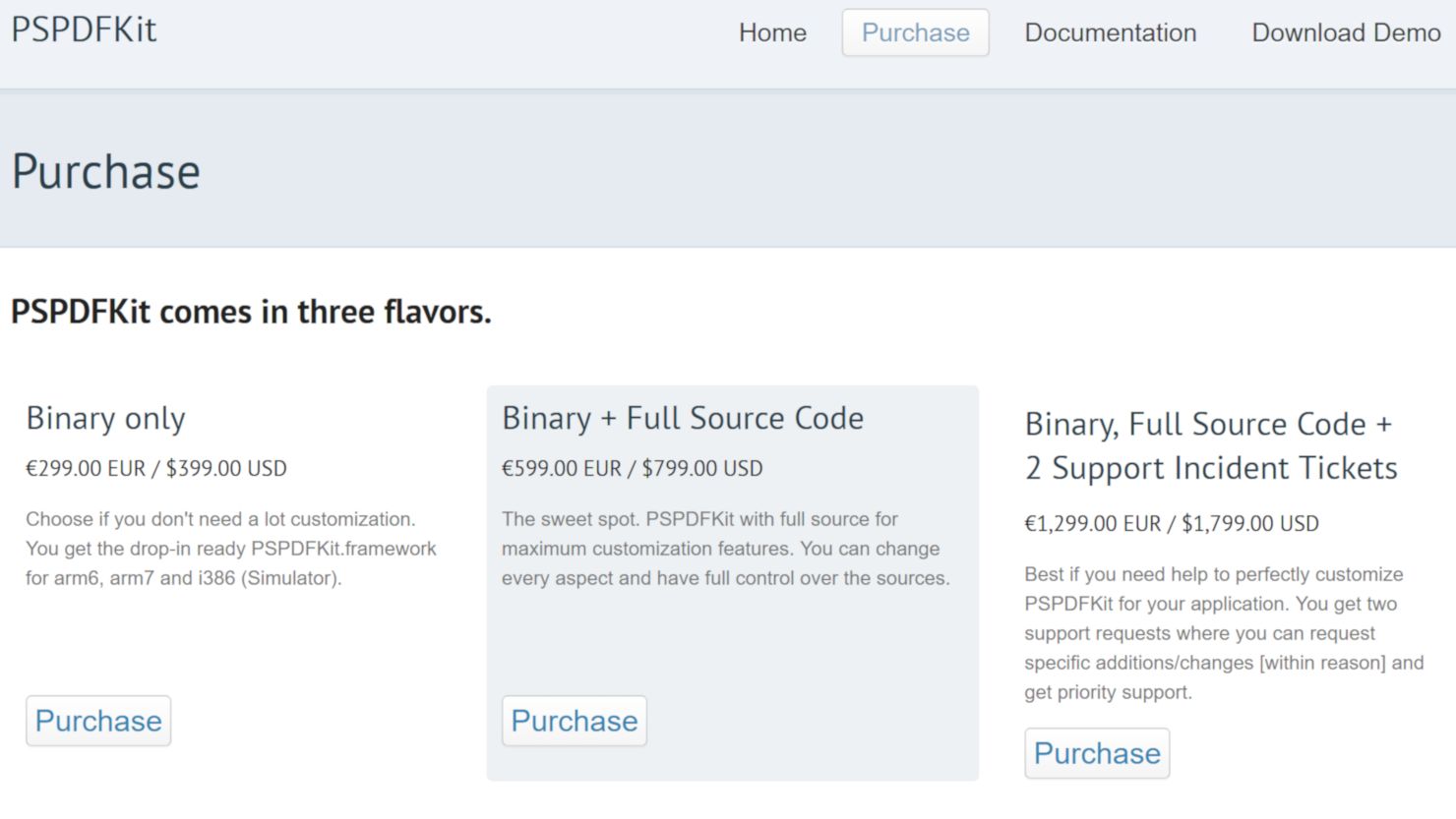
Task: Click the PSPDFKit brand logo text
Action: (x=84, y=30)
